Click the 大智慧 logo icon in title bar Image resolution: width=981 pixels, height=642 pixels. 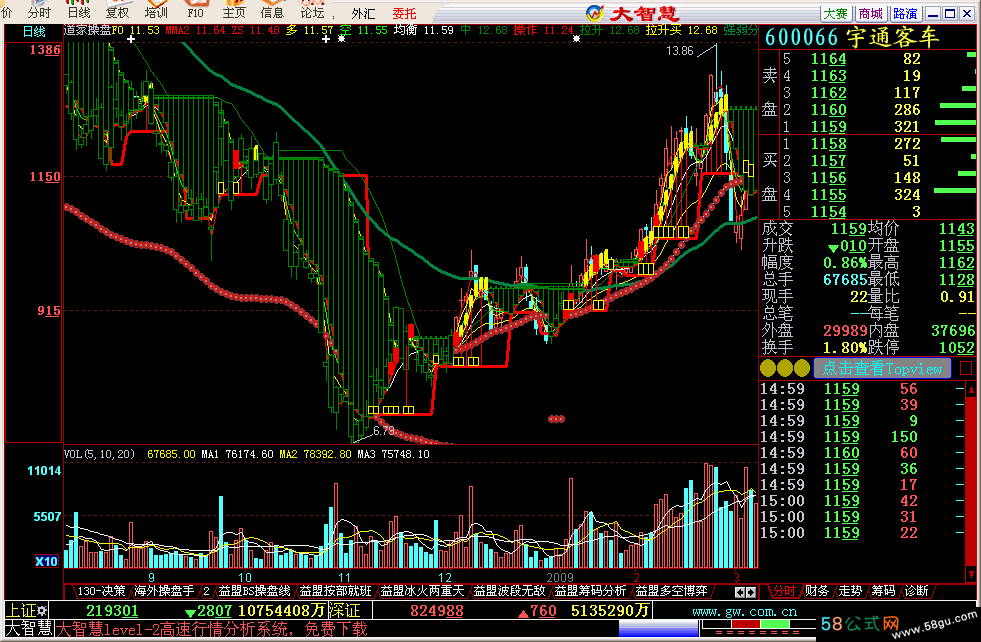click(x=595, y=13)
